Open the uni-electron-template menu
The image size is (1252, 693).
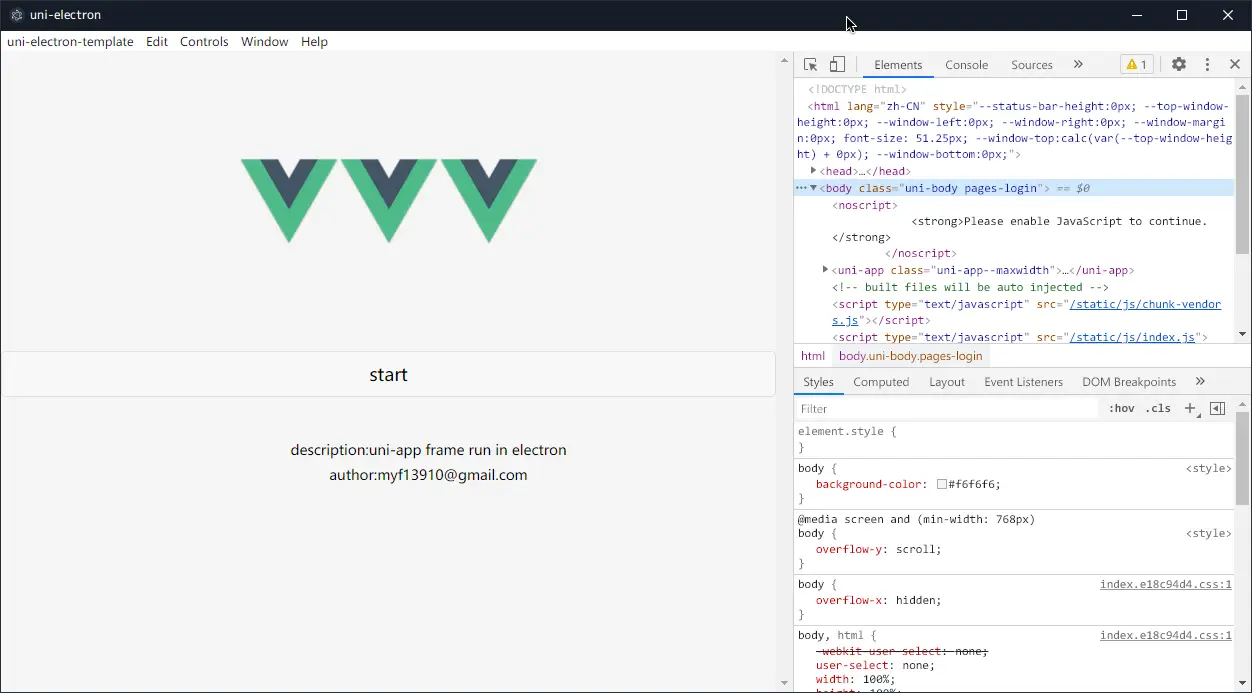[70, 42]
